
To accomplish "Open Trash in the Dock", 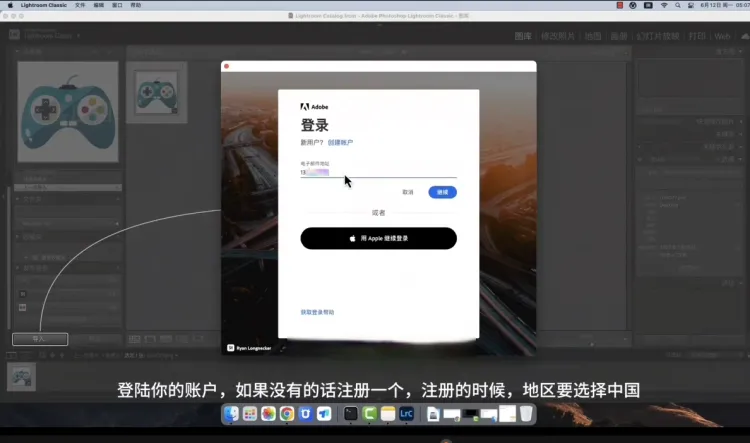I will coord(526,414).
